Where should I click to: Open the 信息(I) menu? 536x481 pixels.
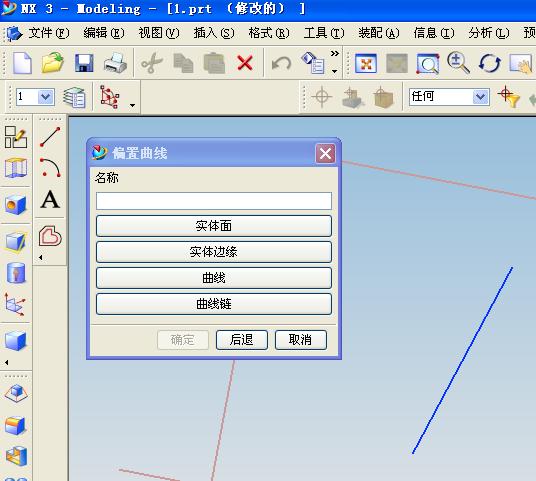pyautogui.click(x=434, y=33)
